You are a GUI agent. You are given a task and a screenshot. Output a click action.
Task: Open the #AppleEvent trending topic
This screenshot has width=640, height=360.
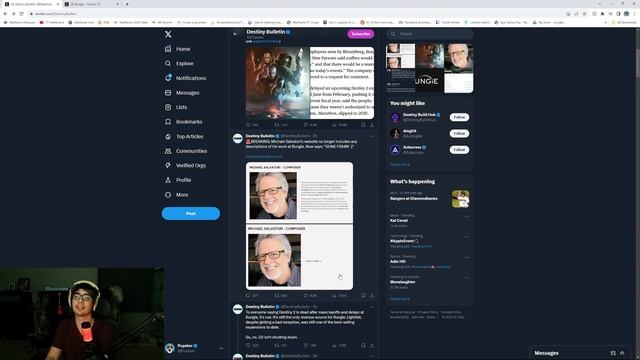click(429, 241)
